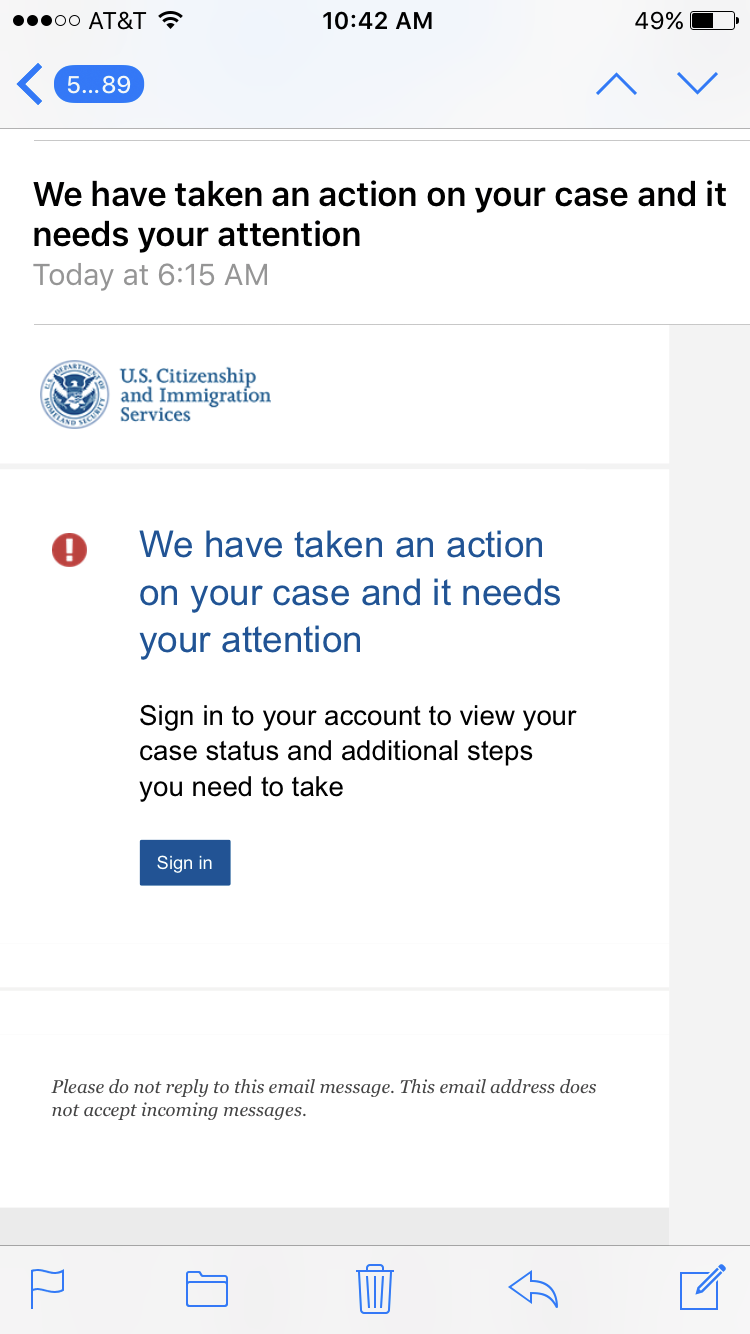The width and height of the screenshot is (750, 1334).
Task: Move message with the folder icon
Action: [x=207, y=1288]
